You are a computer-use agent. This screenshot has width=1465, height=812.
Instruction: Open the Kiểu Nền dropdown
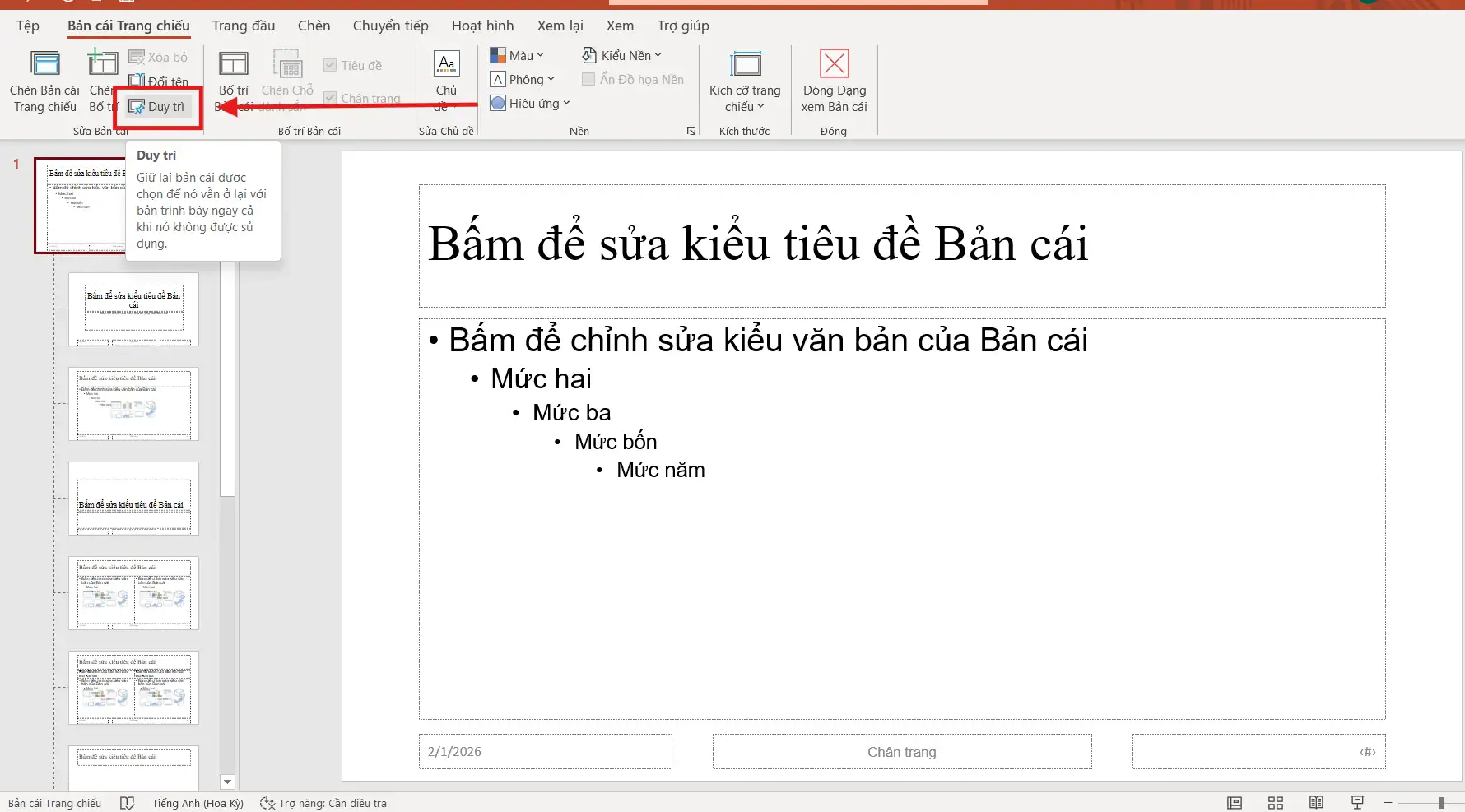tap(622, 54)
